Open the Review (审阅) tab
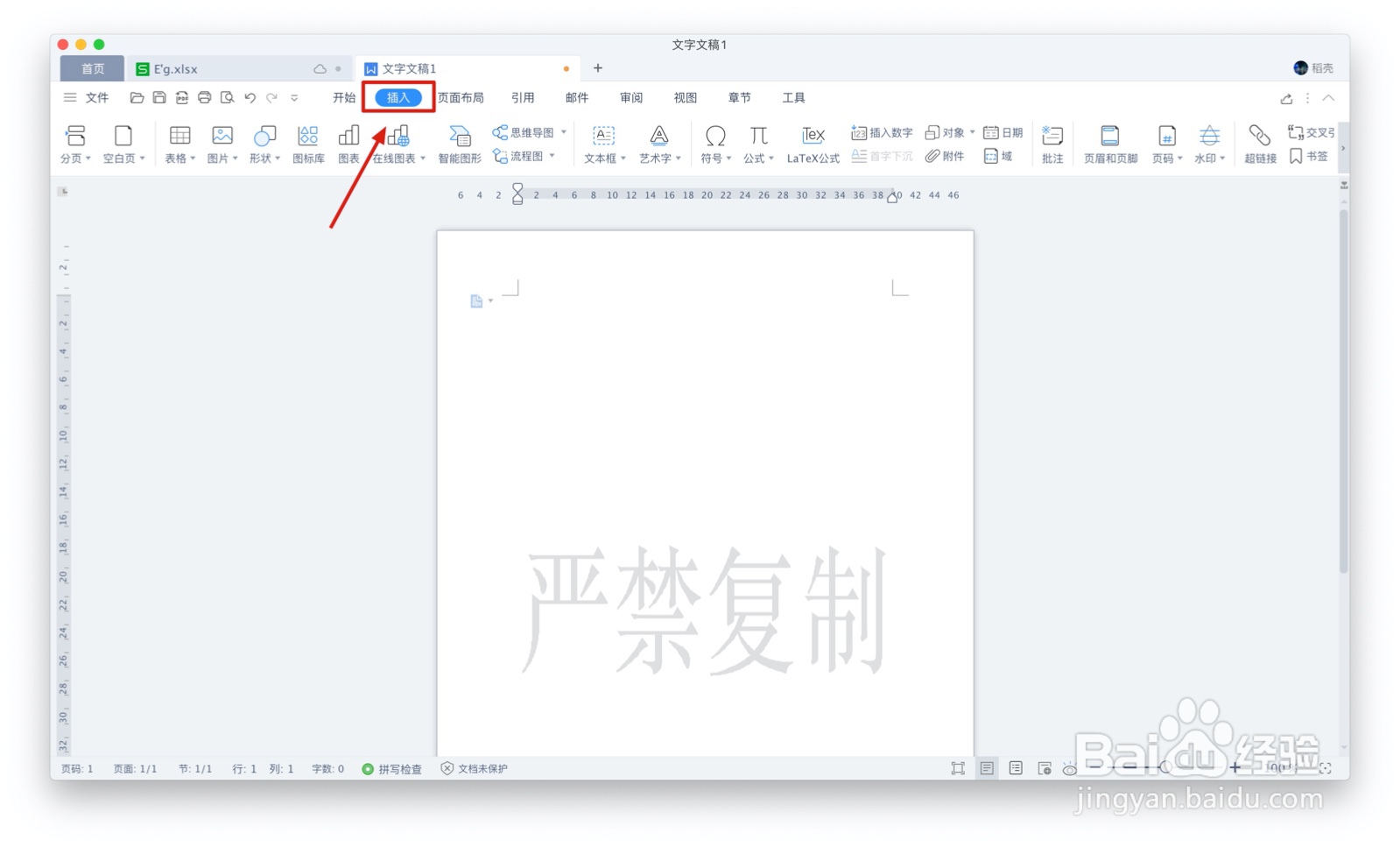 point(631,97)
